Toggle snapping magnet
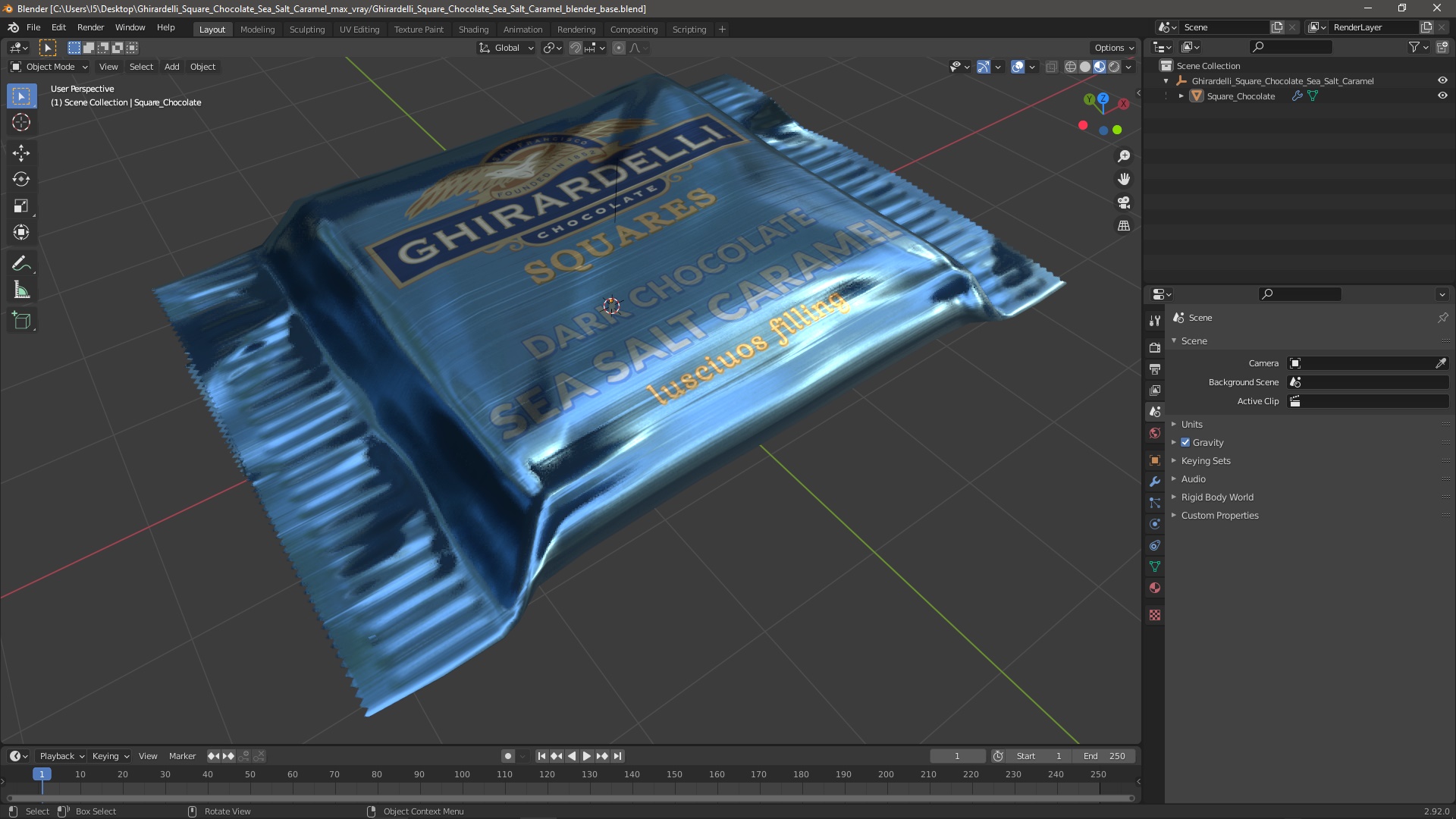Screen dimensions: 1456x819 [x=576, y=48]
